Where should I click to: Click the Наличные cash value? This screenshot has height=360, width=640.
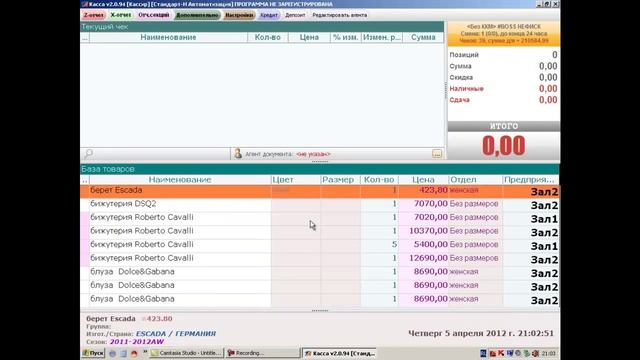click(x=548, y=89)
